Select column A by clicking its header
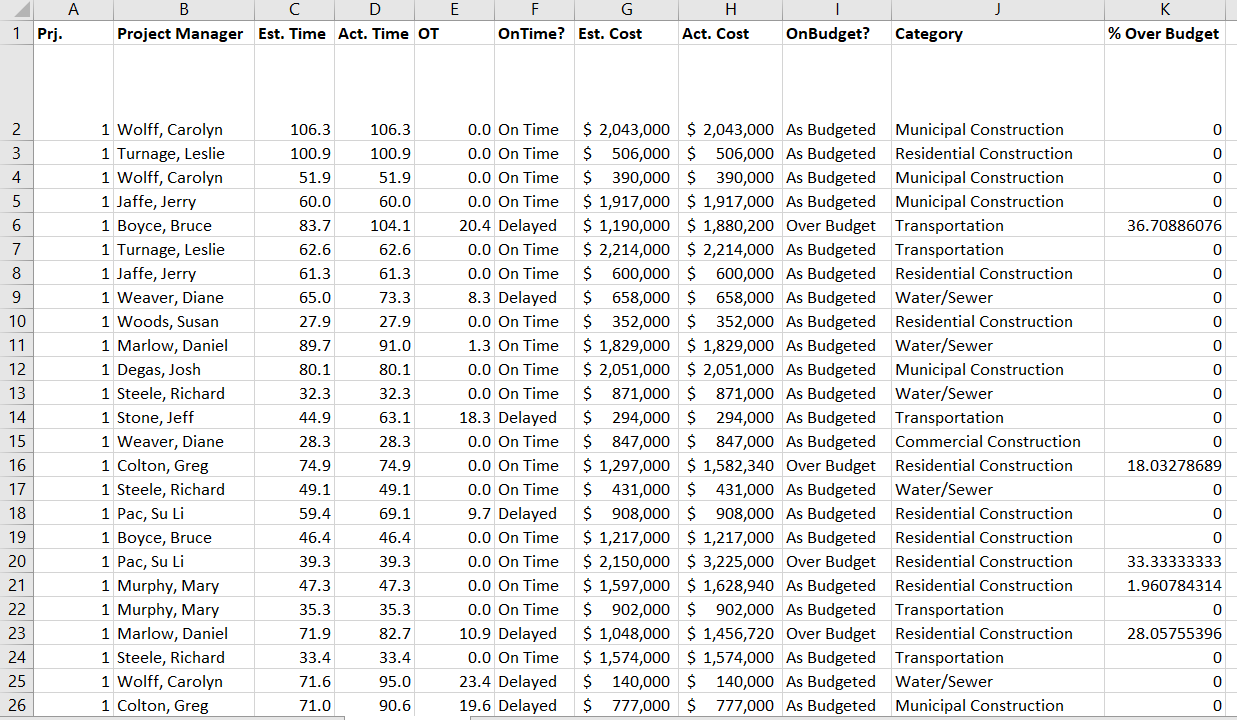Image resolution: width=1237 pixels, height=720 pixels. (x=73, y=10)
